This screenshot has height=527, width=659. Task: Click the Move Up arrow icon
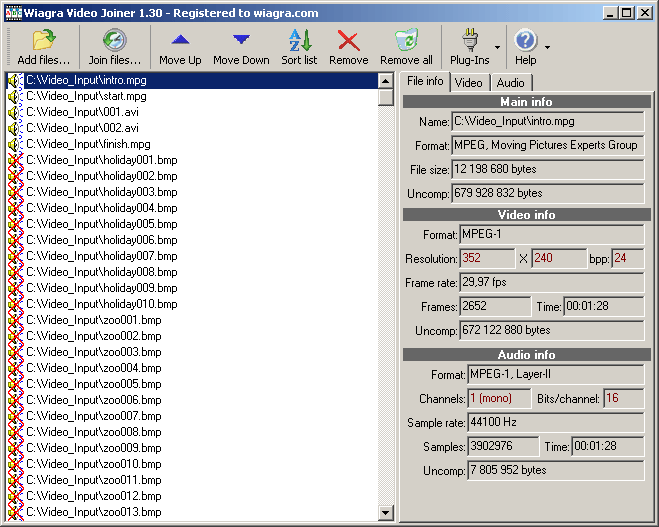point(180,40)
